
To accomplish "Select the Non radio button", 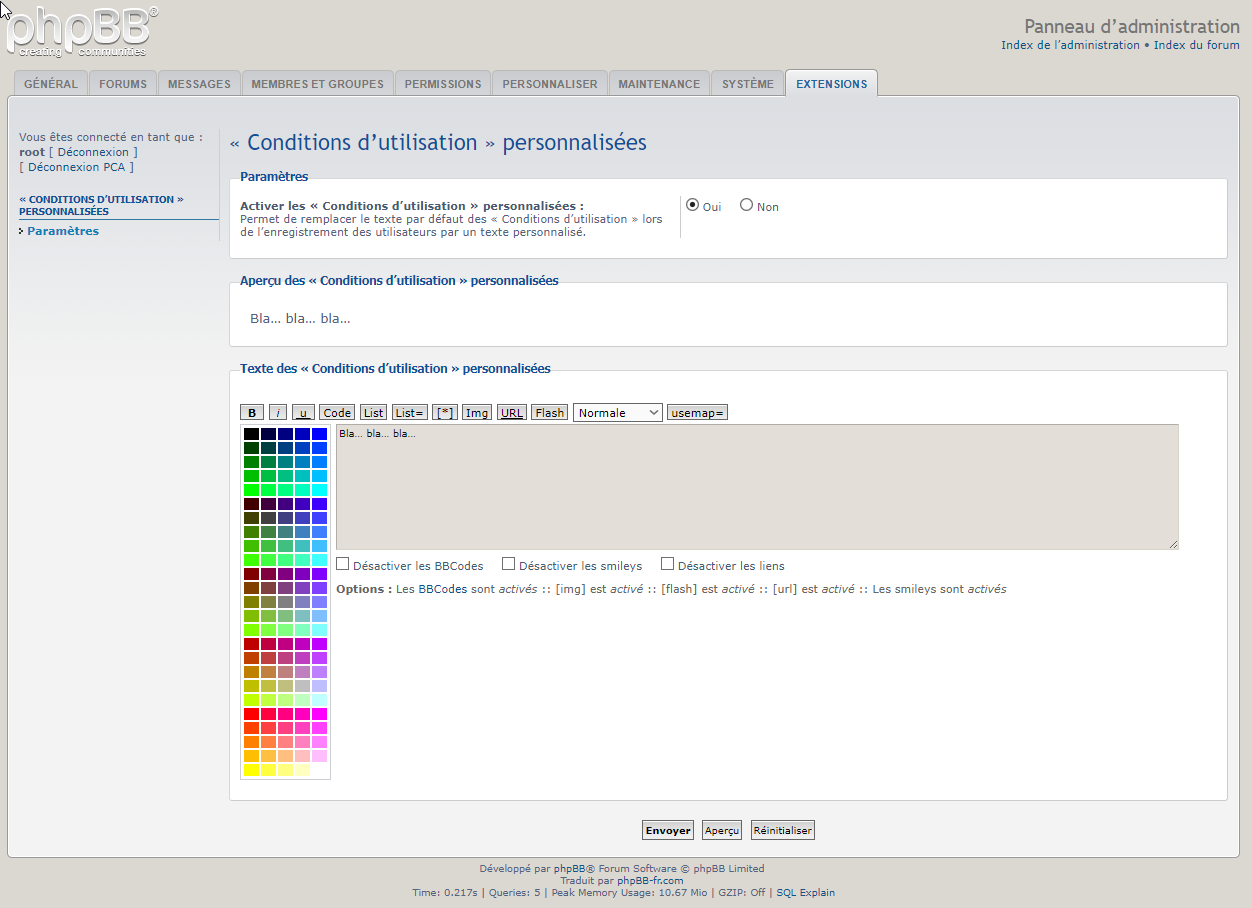I will click(746, 205).
